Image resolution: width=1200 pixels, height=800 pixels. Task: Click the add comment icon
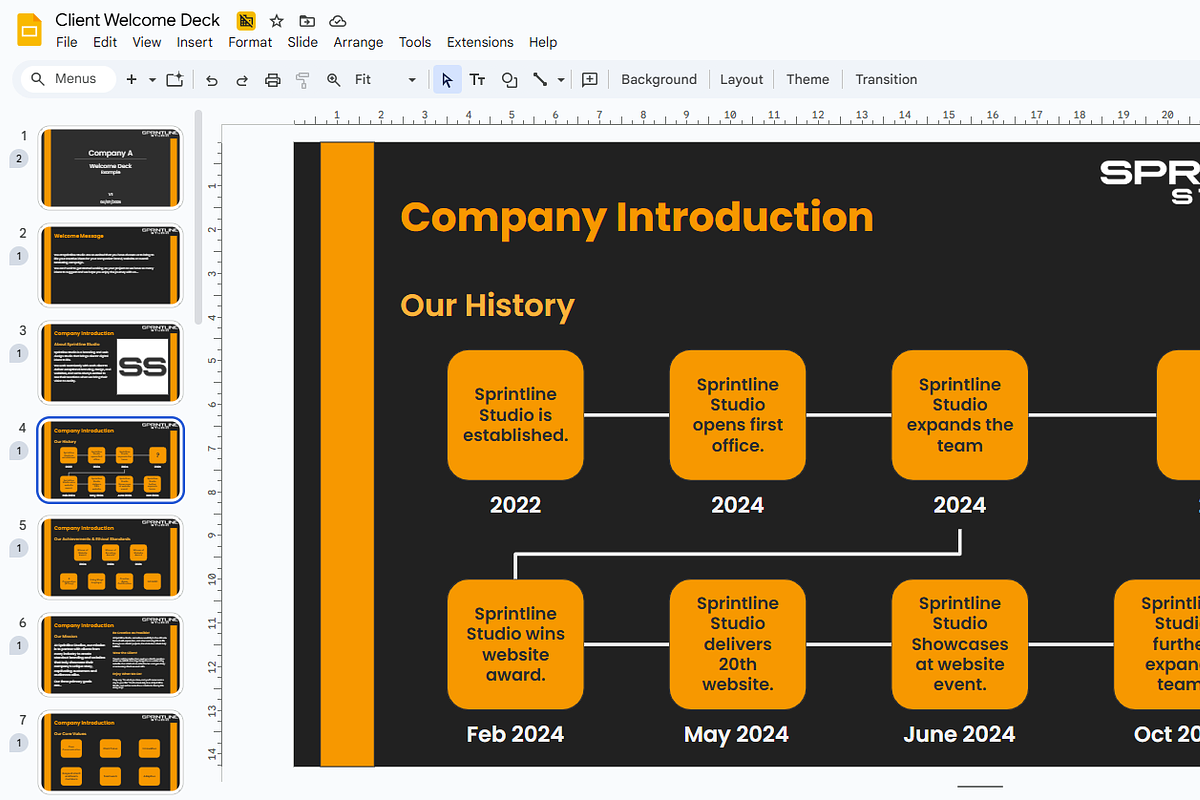pos(590,80)
